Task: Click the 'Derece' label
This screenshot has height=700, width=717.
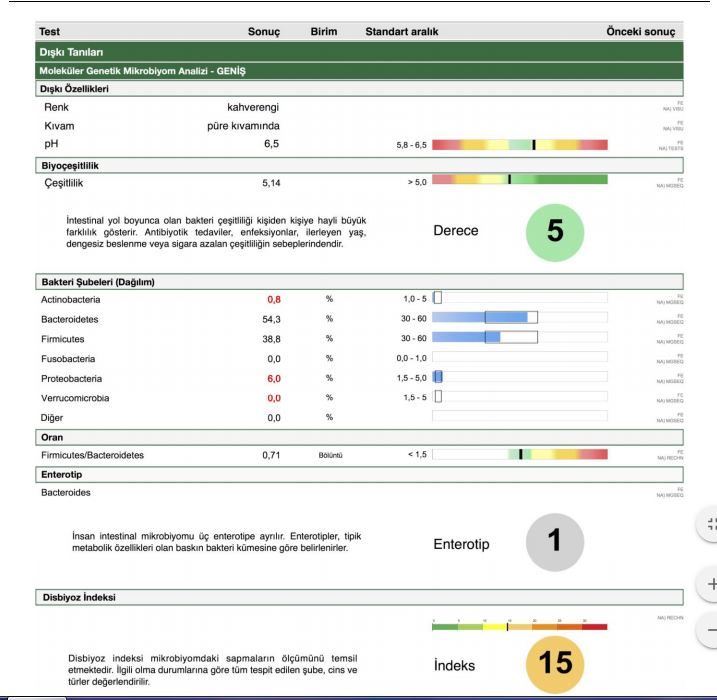Action: point(456,230)
